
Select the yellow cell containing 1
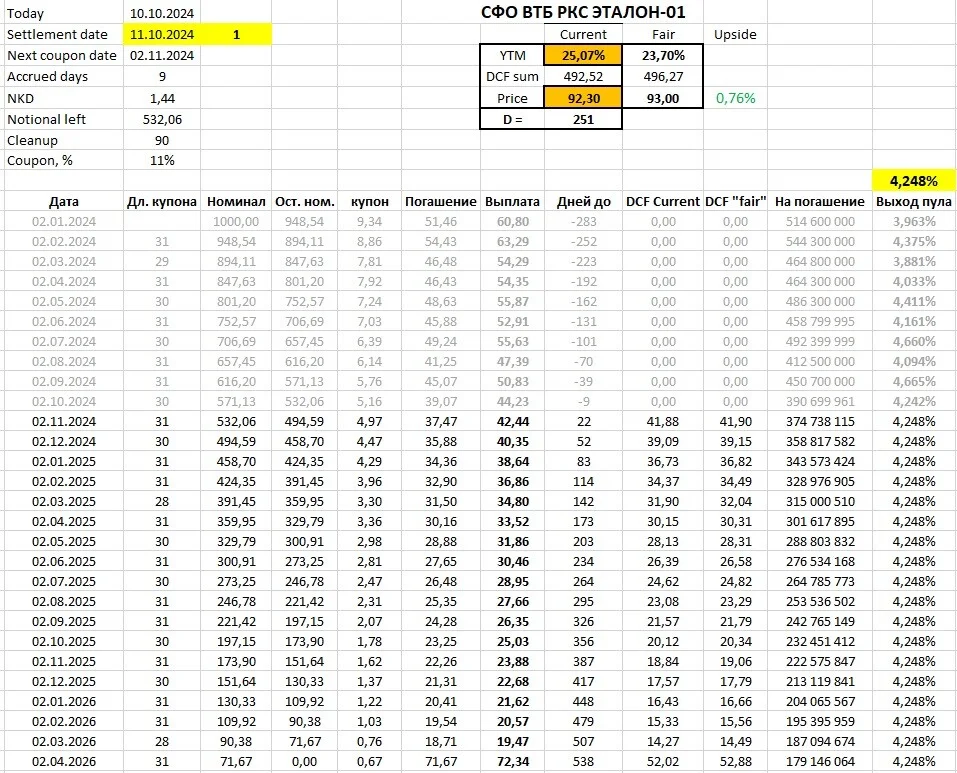point(236,35)
